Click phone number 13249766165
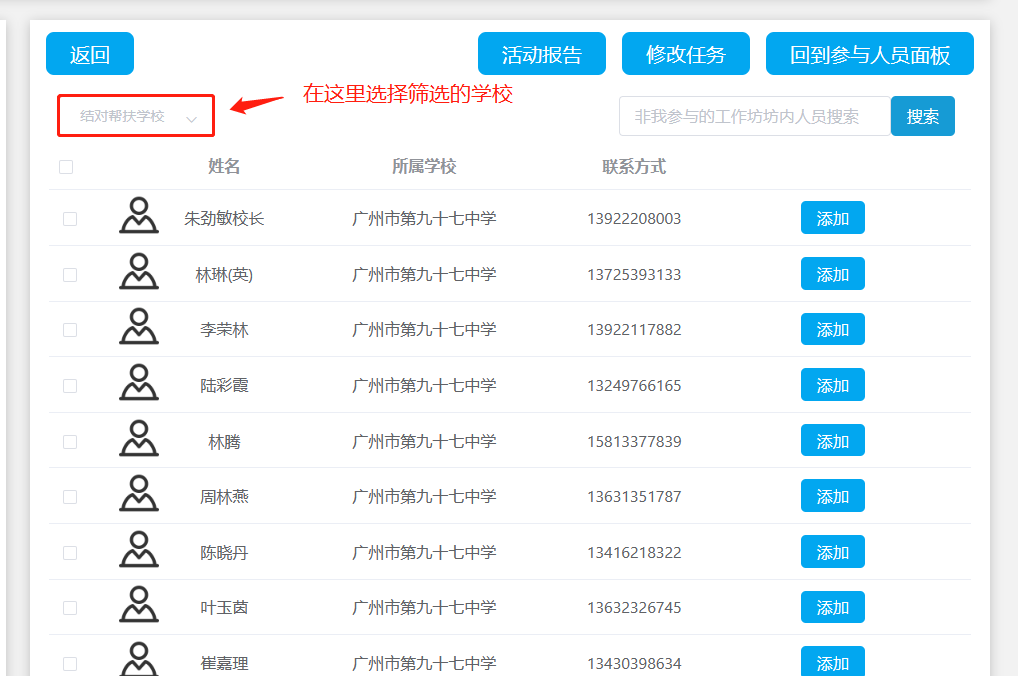The width and height of the screenshot is (1018, 676). (634, 386)
